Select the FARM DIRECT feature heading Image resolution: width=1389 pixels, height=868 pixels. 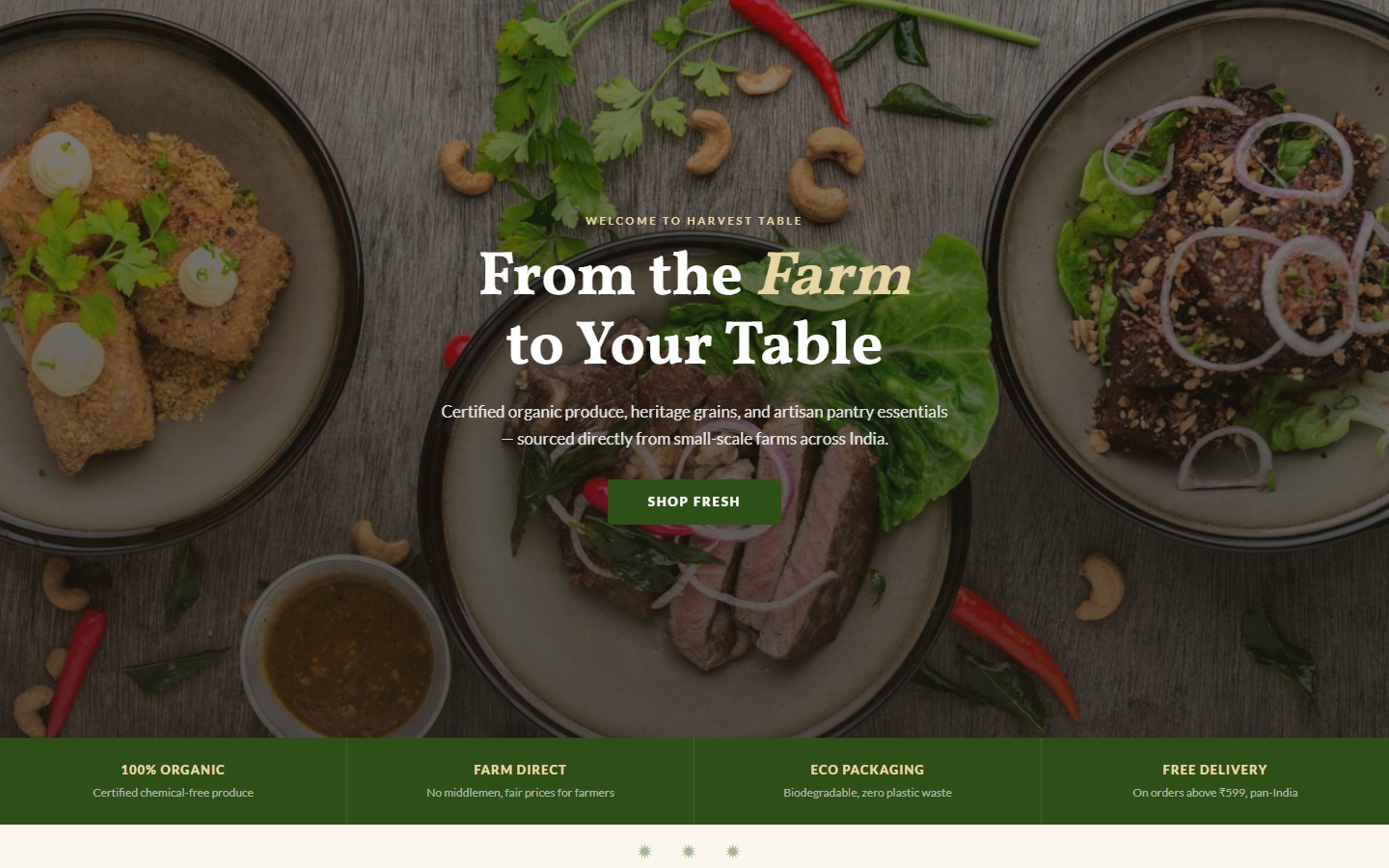click(520, 770)
